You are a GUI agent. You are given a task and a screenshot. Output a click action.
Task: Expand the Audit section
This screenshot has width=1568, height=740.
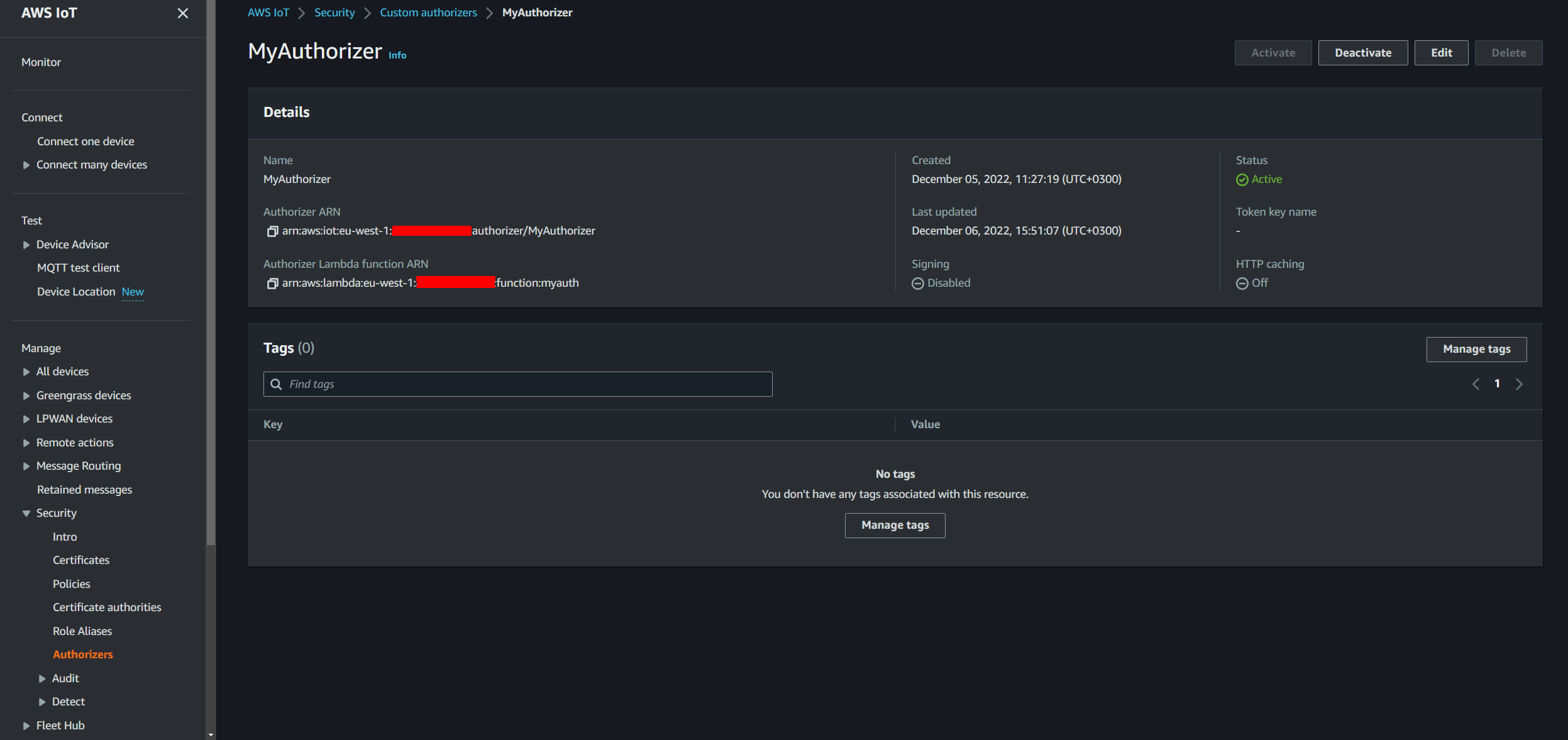point(42,678)
